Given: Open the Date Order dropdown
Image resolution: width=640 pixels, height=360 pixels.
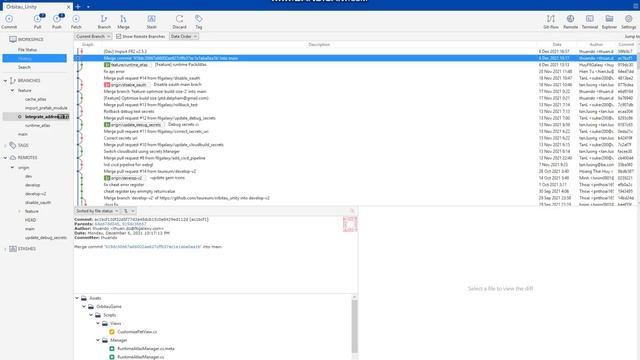Looking at the screenshot, I should [x=184, y=36].
